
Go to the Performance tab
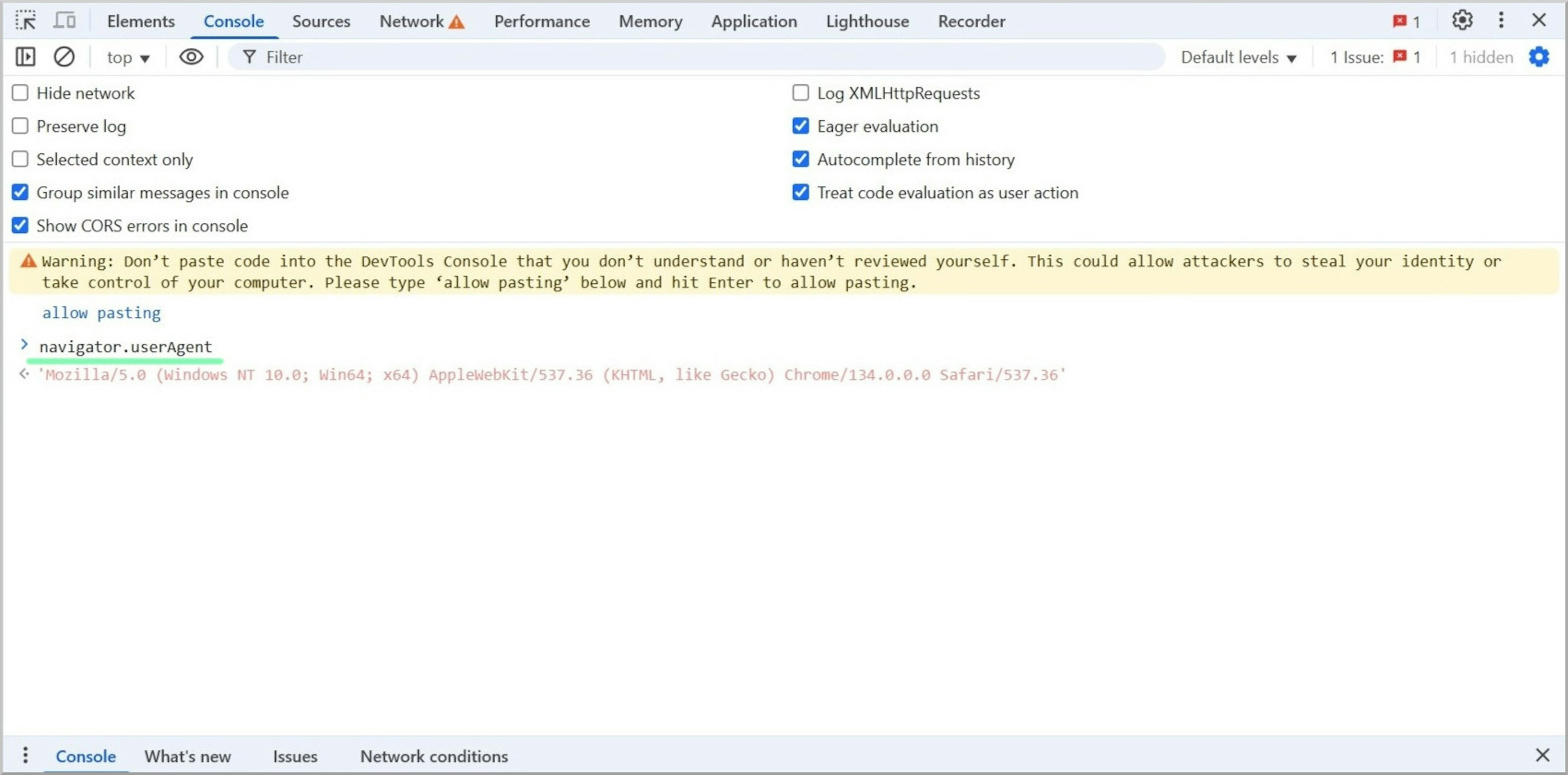(542, 21)
